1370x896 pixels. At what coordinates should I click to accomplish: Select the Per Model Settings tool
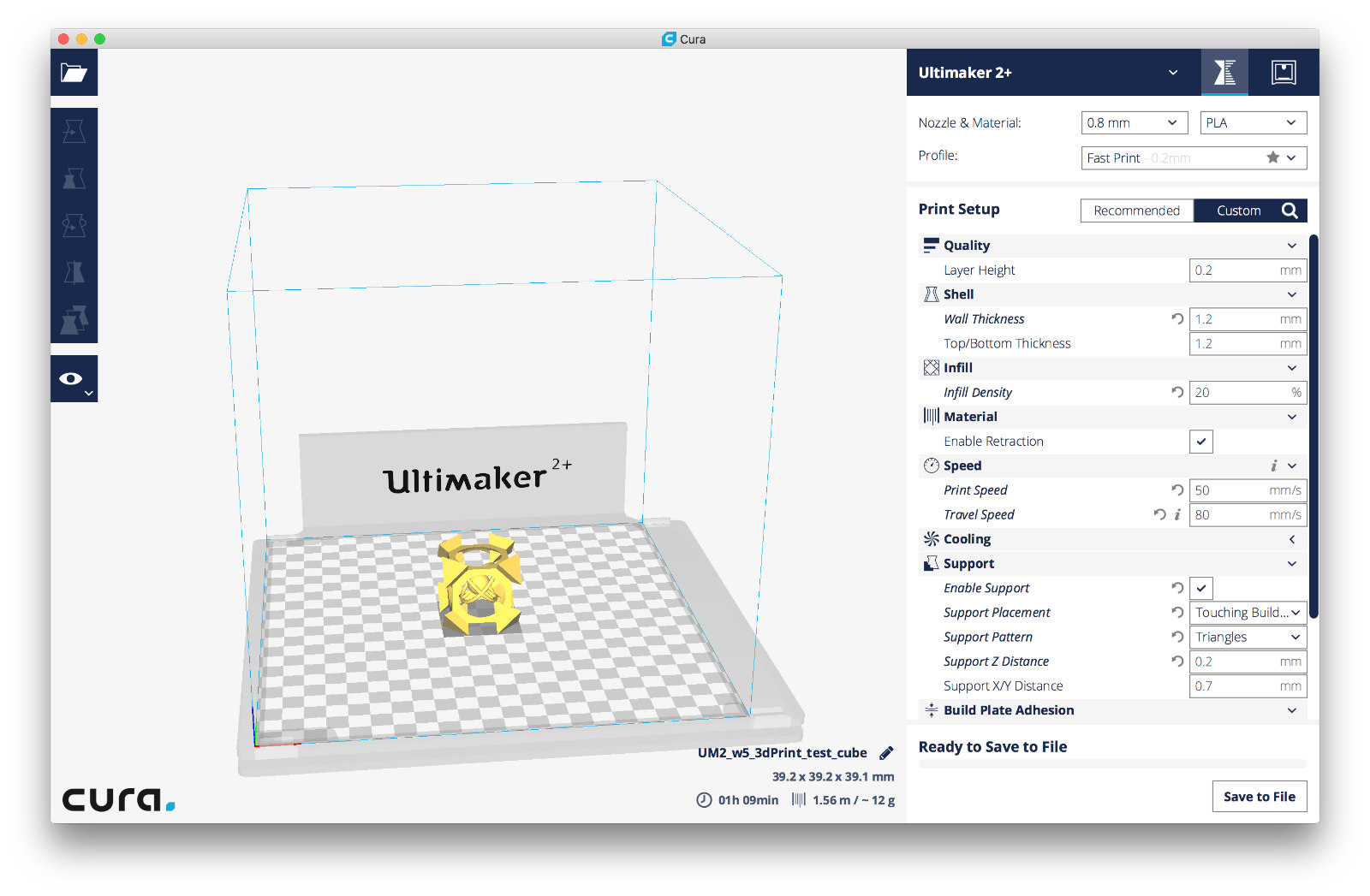click(74, 319)
